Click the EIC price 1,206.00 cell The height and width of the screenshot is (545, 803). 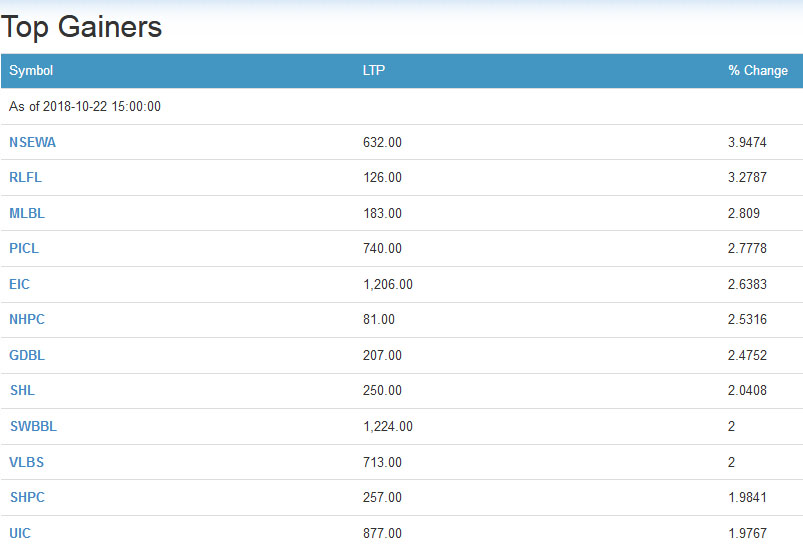[x=388, y=284]
